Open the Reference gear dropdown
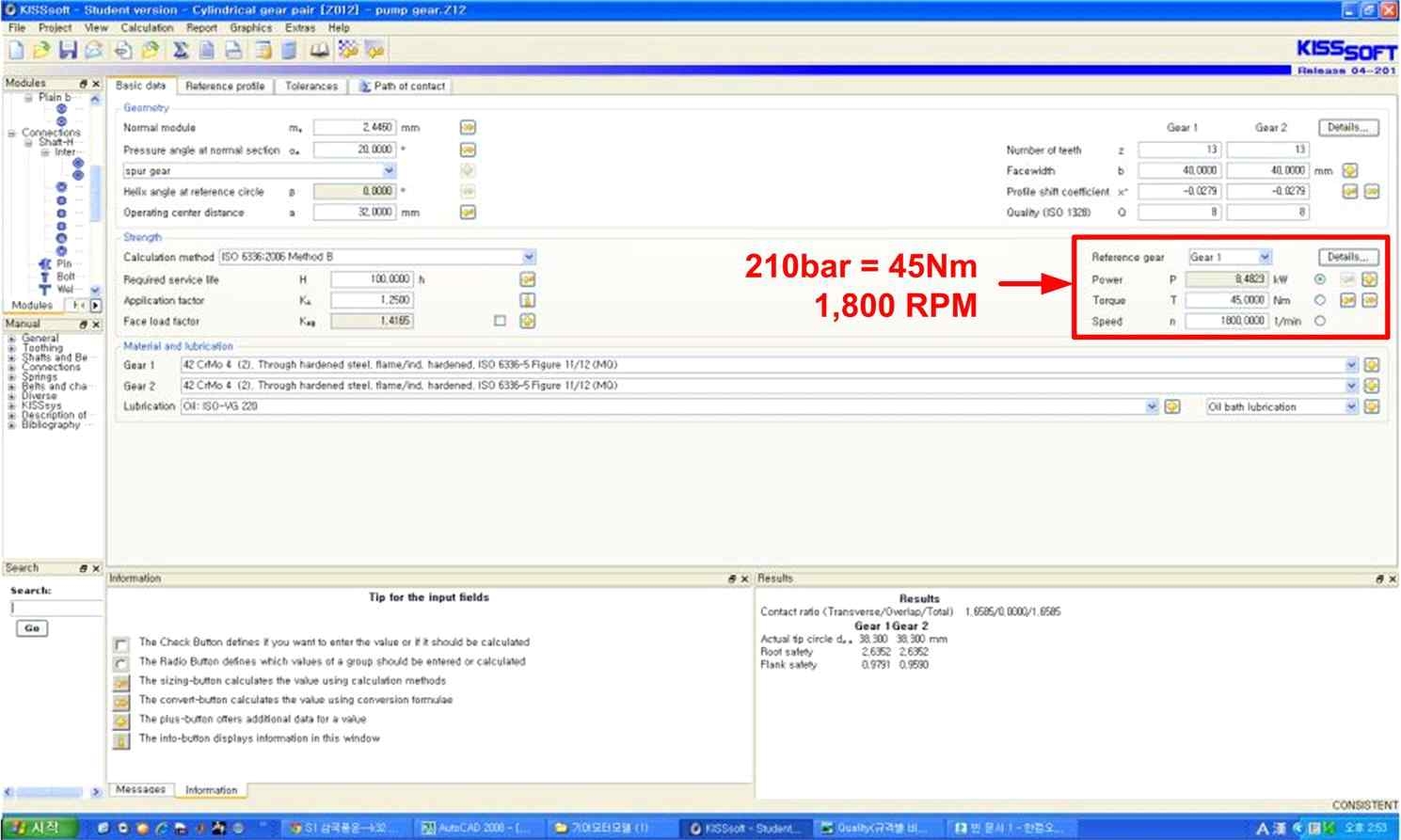Image resolution: width=1401 pixels, height=840 pixels. tap(1266, 257)
